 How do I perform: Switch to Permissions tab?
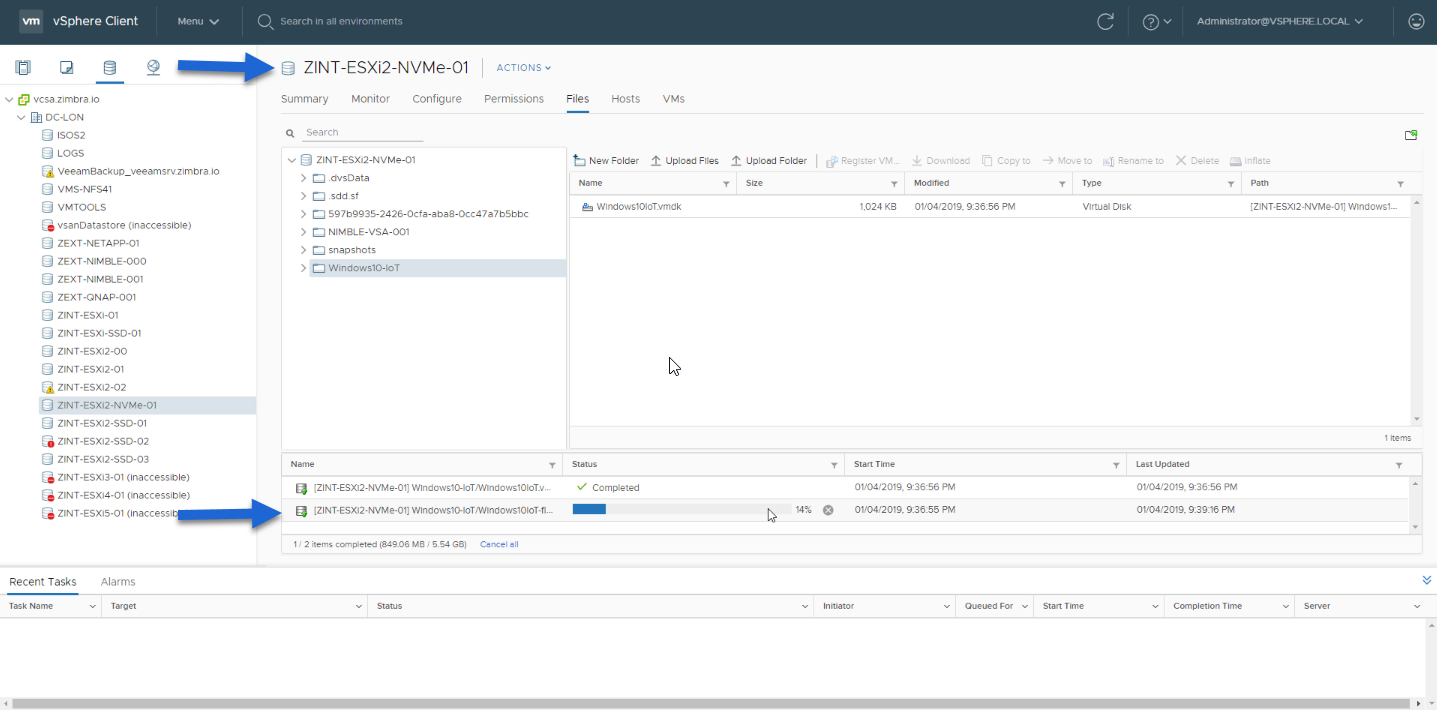pyautogui.click(x=514, y=99)
